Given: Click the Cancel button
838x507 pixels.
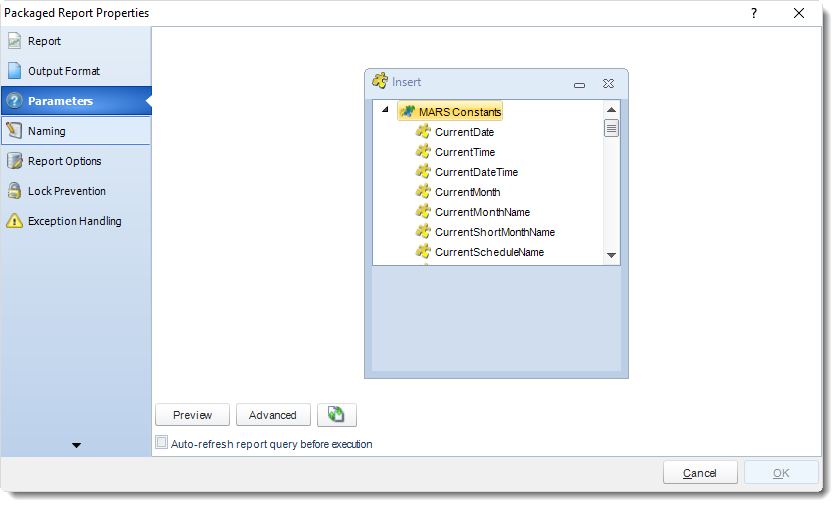Looking at the screenshot, I should [x=700, y=473].
